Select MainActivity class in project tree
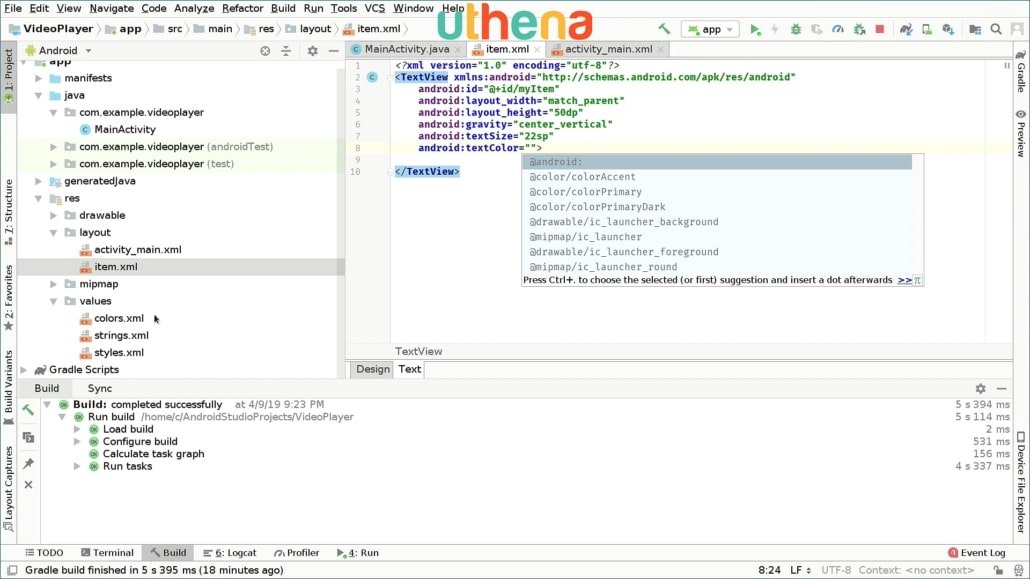Image resolution: width=1030 pixels, height=579 pixels. (x=124, y=129)
